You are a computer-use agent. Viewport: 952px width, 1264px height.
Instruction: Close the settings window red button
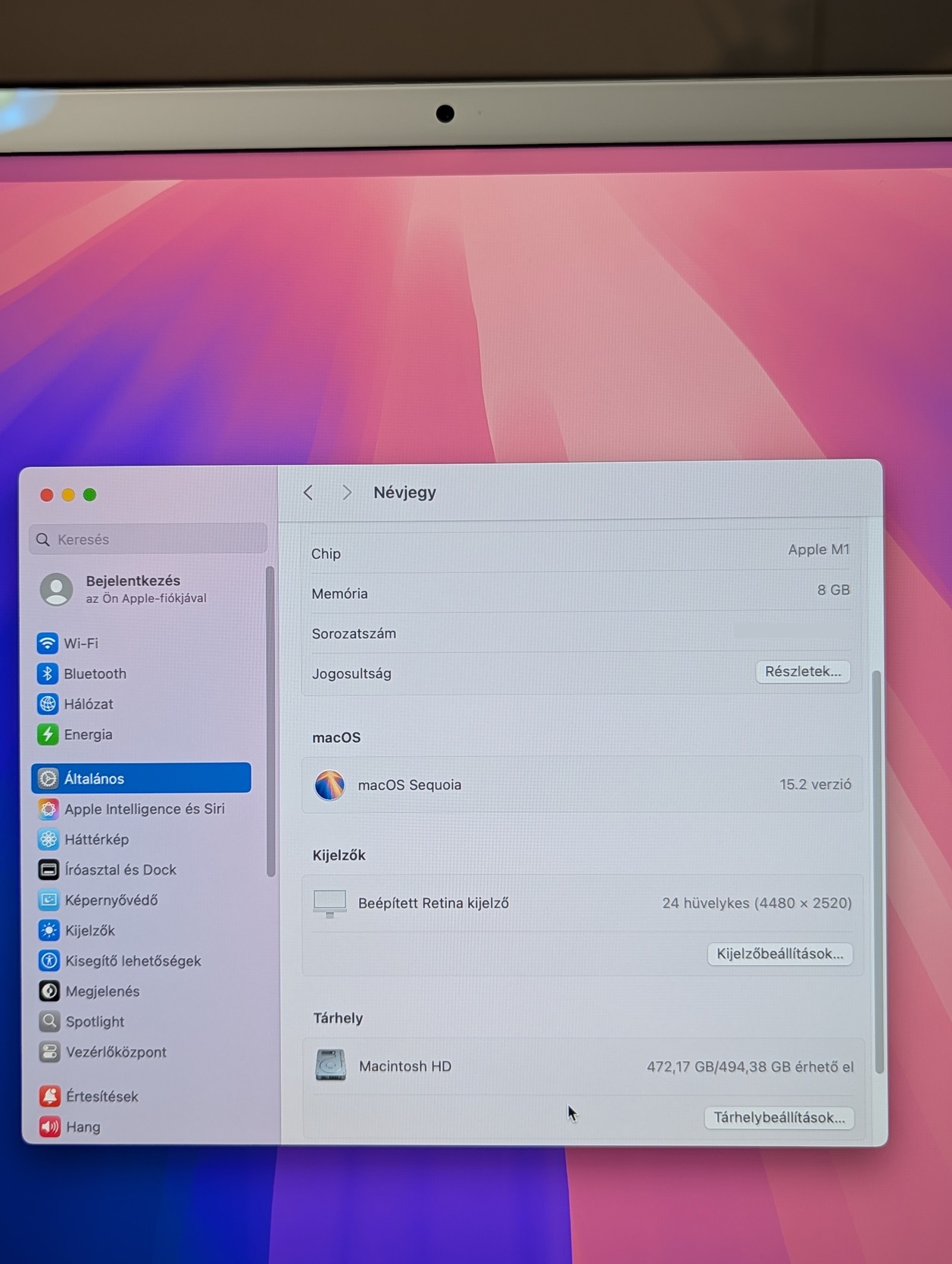point(46,495)
